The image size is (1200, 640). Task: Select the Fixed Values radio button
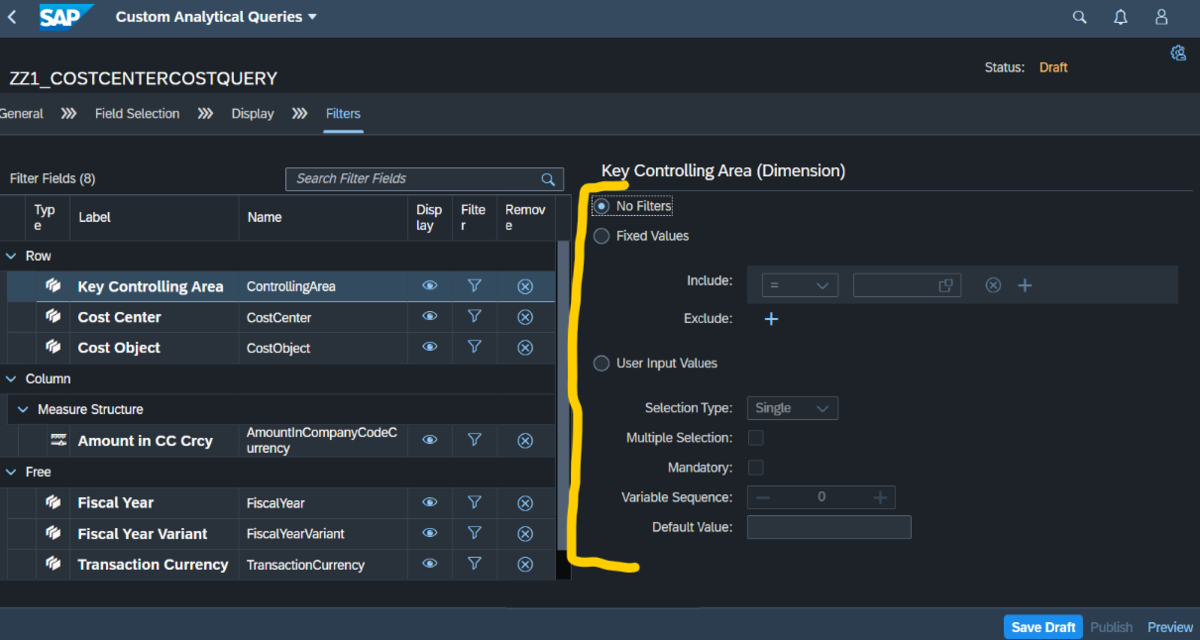[601, 236]
